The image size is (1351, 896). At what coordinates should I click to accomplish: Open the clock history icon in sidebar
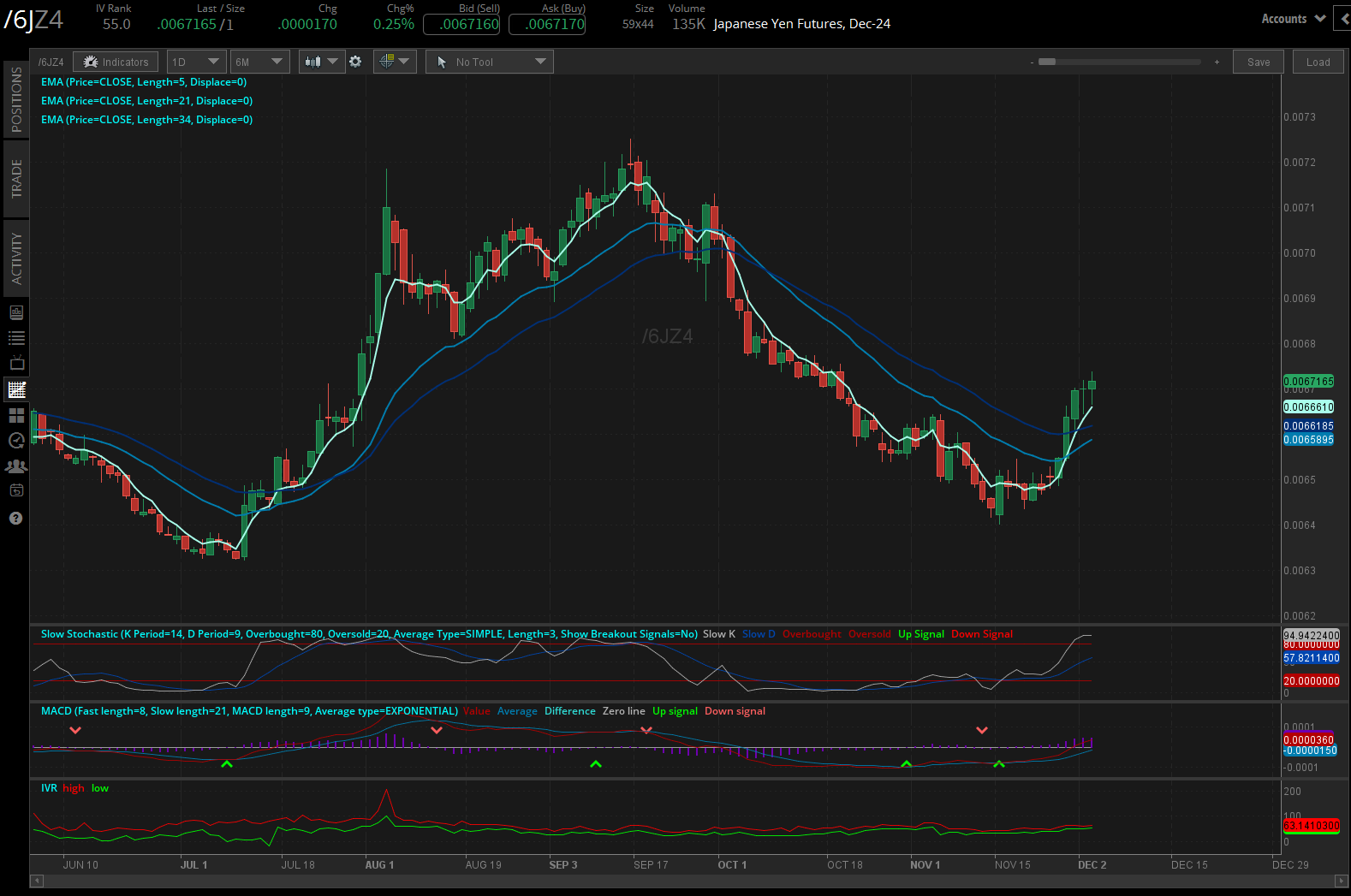coord(16,441)
